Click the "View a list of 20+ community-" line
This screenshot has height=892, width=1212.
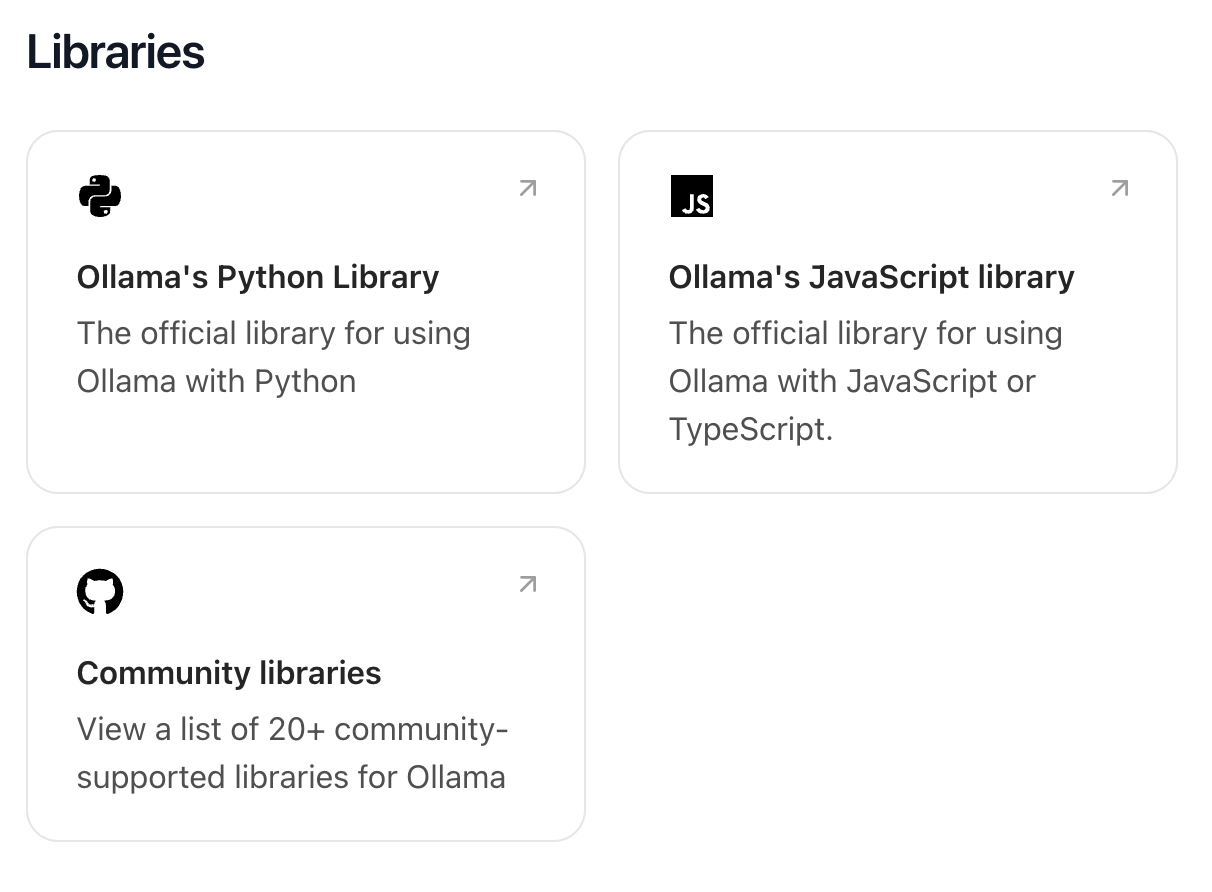[292, 729]
